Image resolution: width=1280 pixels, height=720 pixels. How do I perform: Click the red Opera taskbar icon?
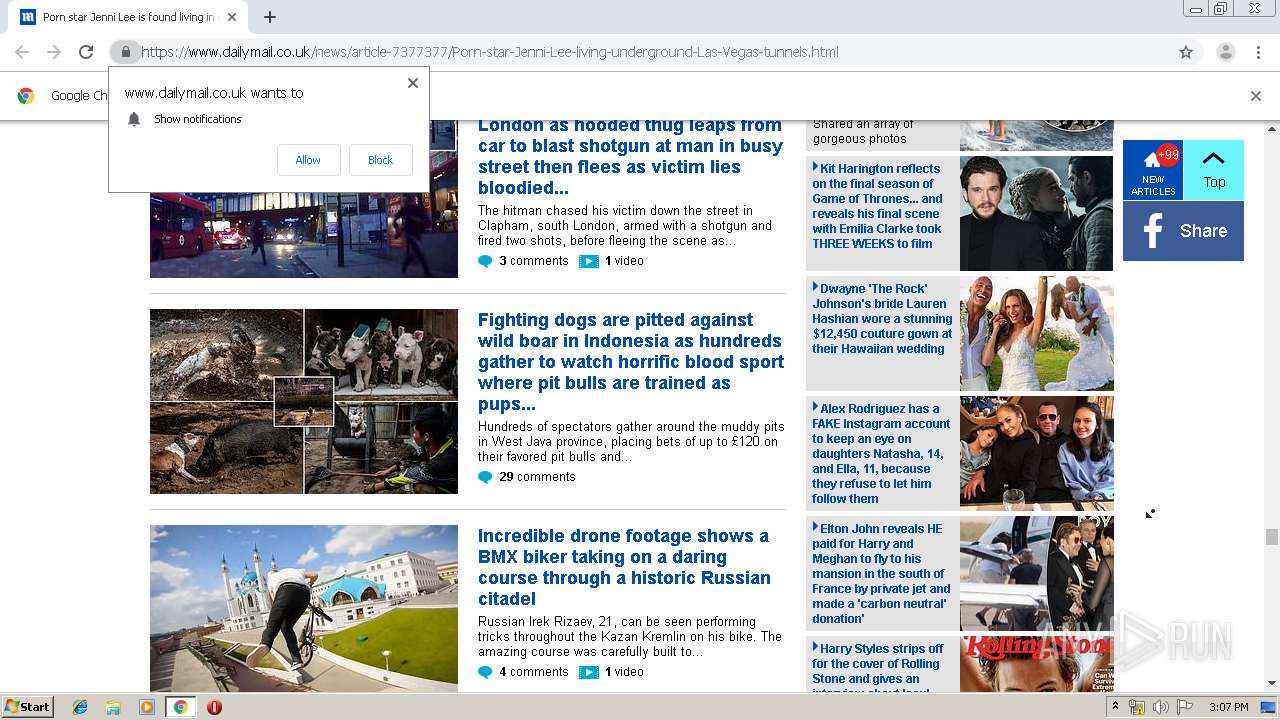pyautogui.click(x=214, y=707)
